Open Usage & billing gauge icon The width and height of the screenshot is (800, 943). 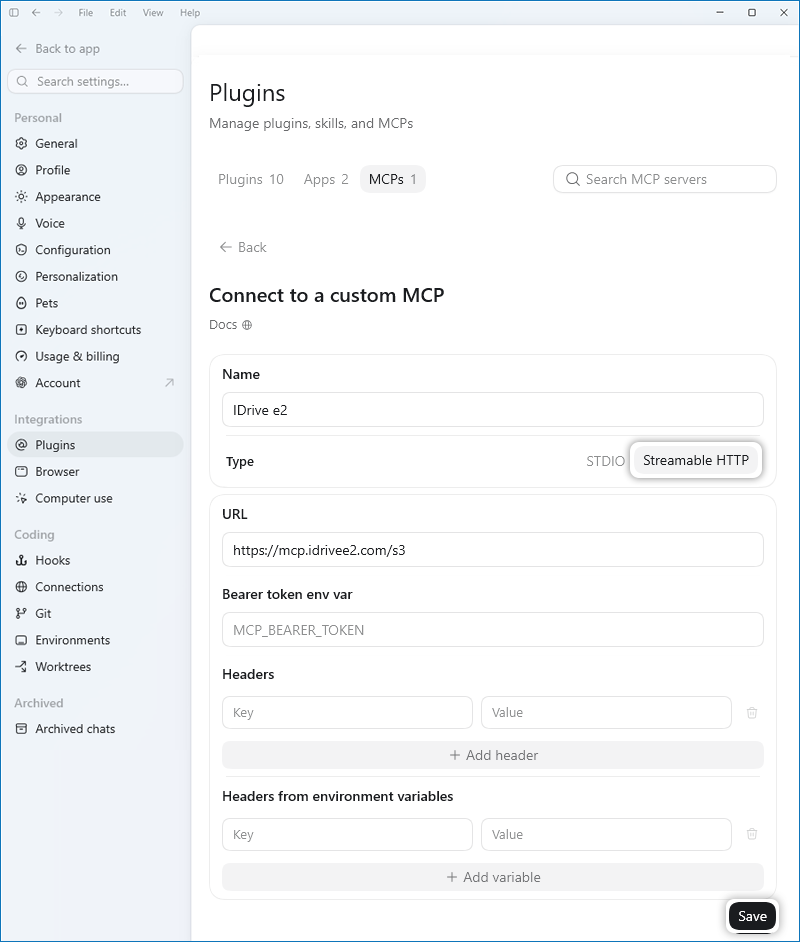pyautogui.click(x=22, y=356)
